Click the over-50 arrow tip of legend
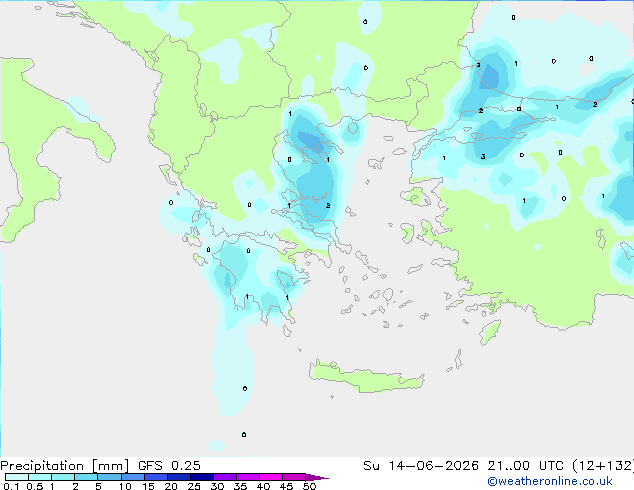 pos(317,477)
